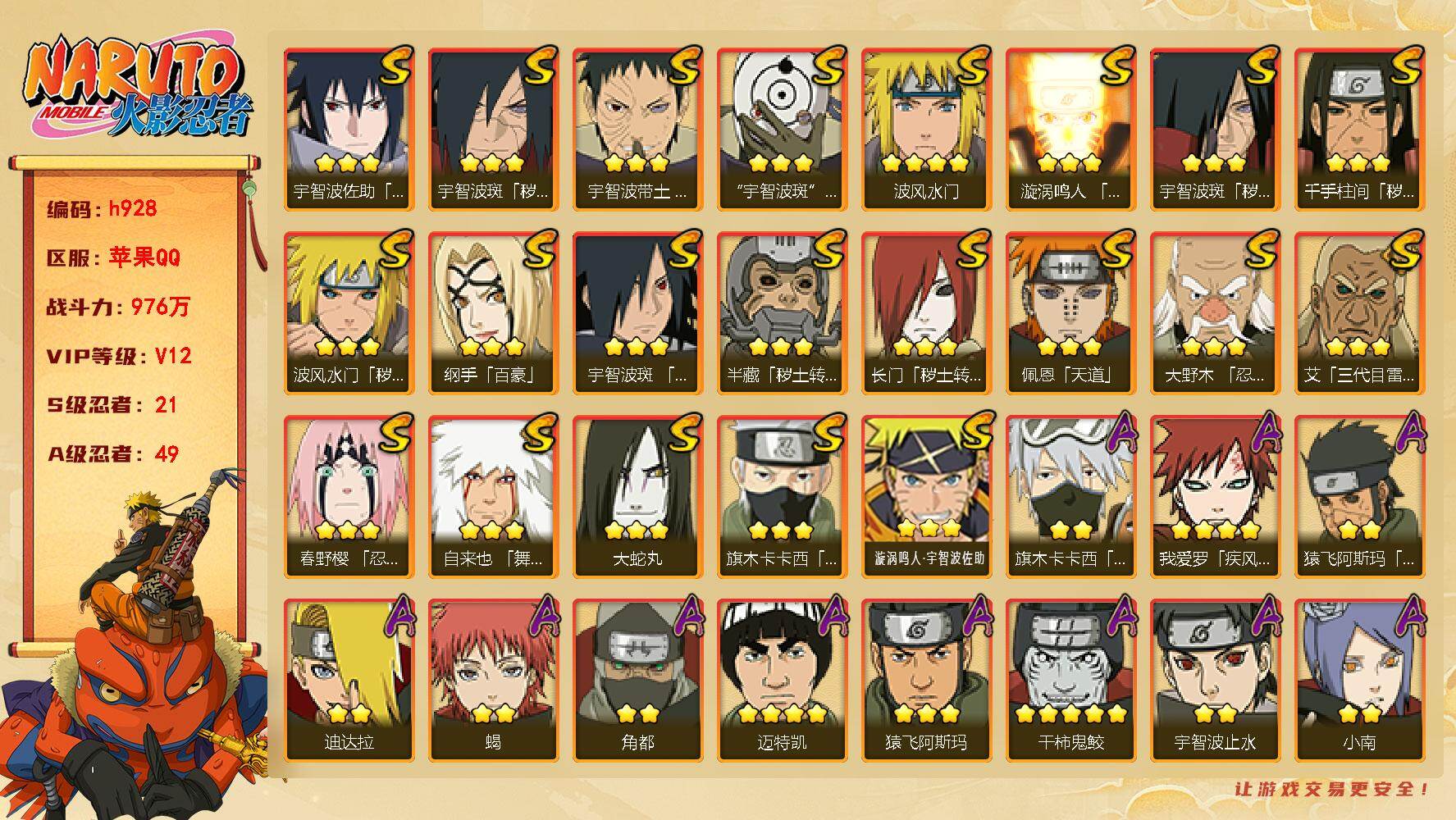Select the 波风水门 card in the top row

(x=926, y=129)
